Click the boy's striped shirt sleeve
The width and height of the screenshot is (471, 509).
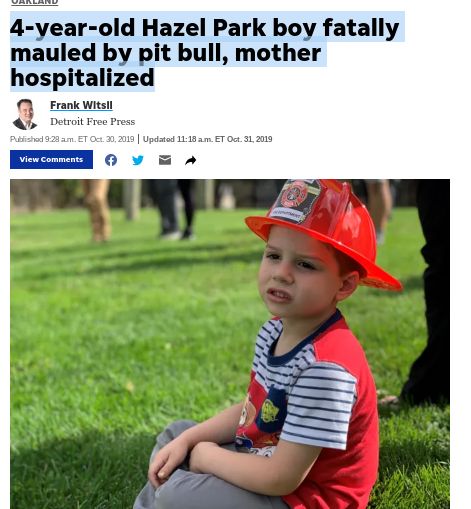(x=319, y=405)
